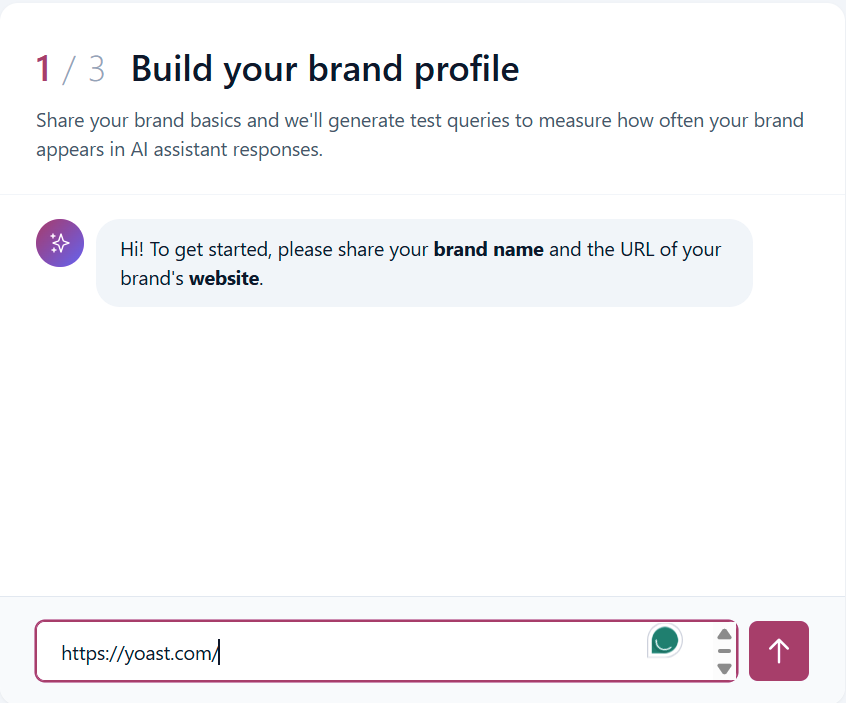Click the "Share your brand basics" description line
The width and height of the screenshot is (846, 703).
coord(420,120)
